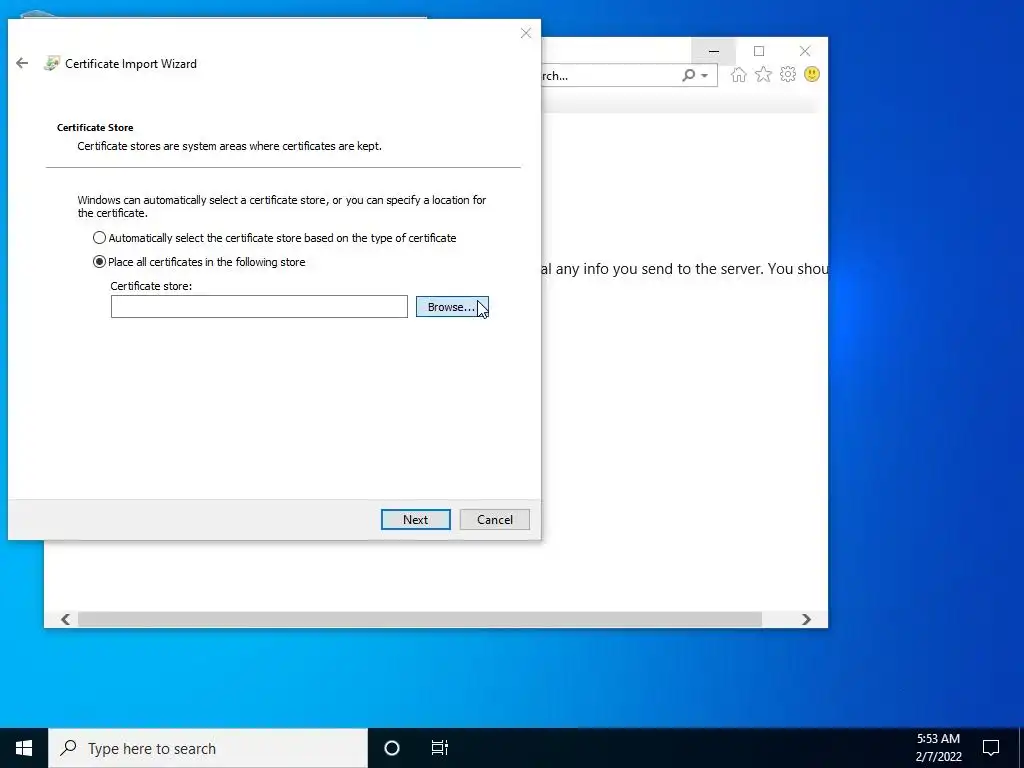
Task: Open browser Tools gear icon
Action: [x=788, y=74]
